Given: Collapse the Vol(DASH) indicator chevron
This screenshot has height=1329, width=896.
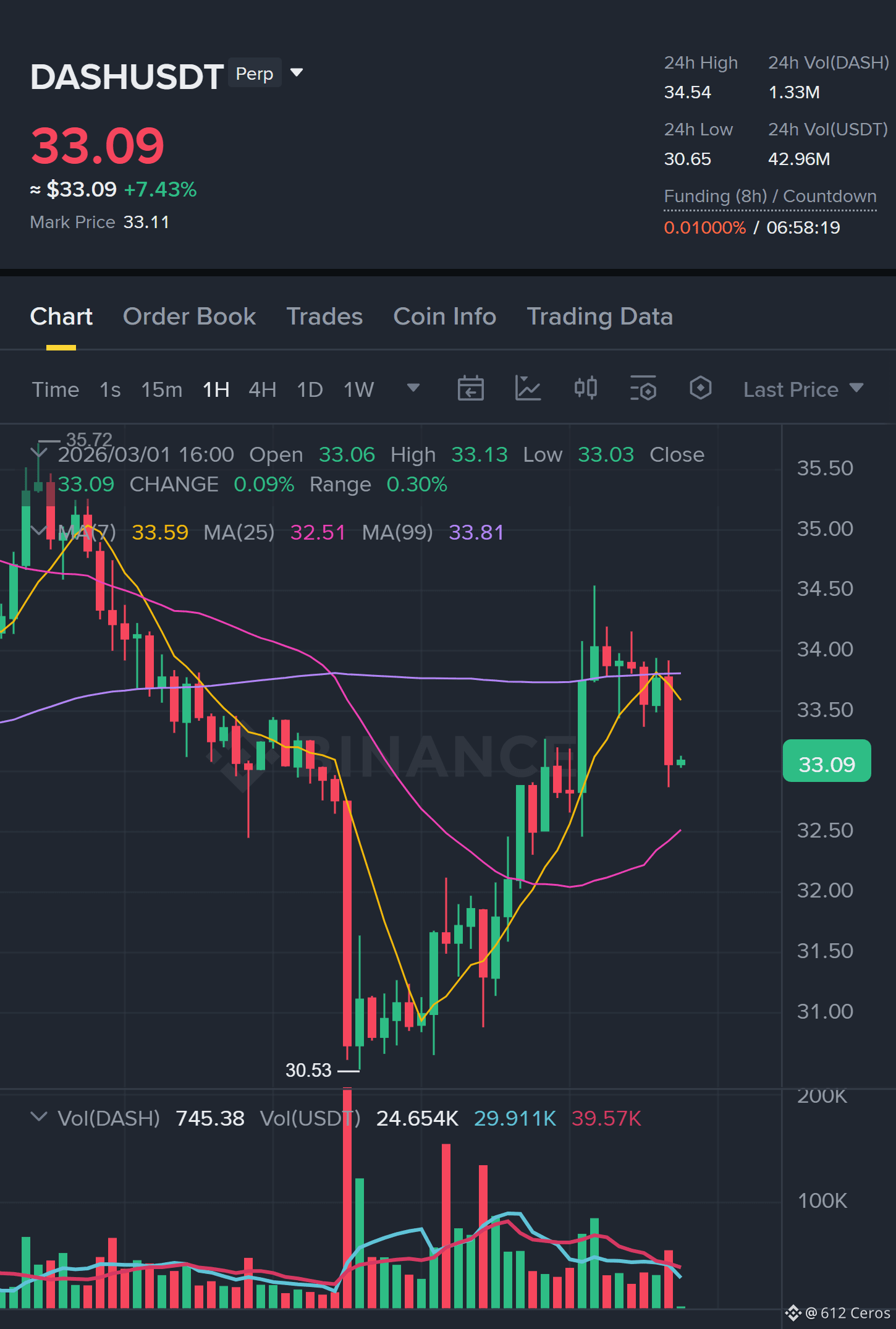Looking at the screenshot, I should tap(38, 1117).
